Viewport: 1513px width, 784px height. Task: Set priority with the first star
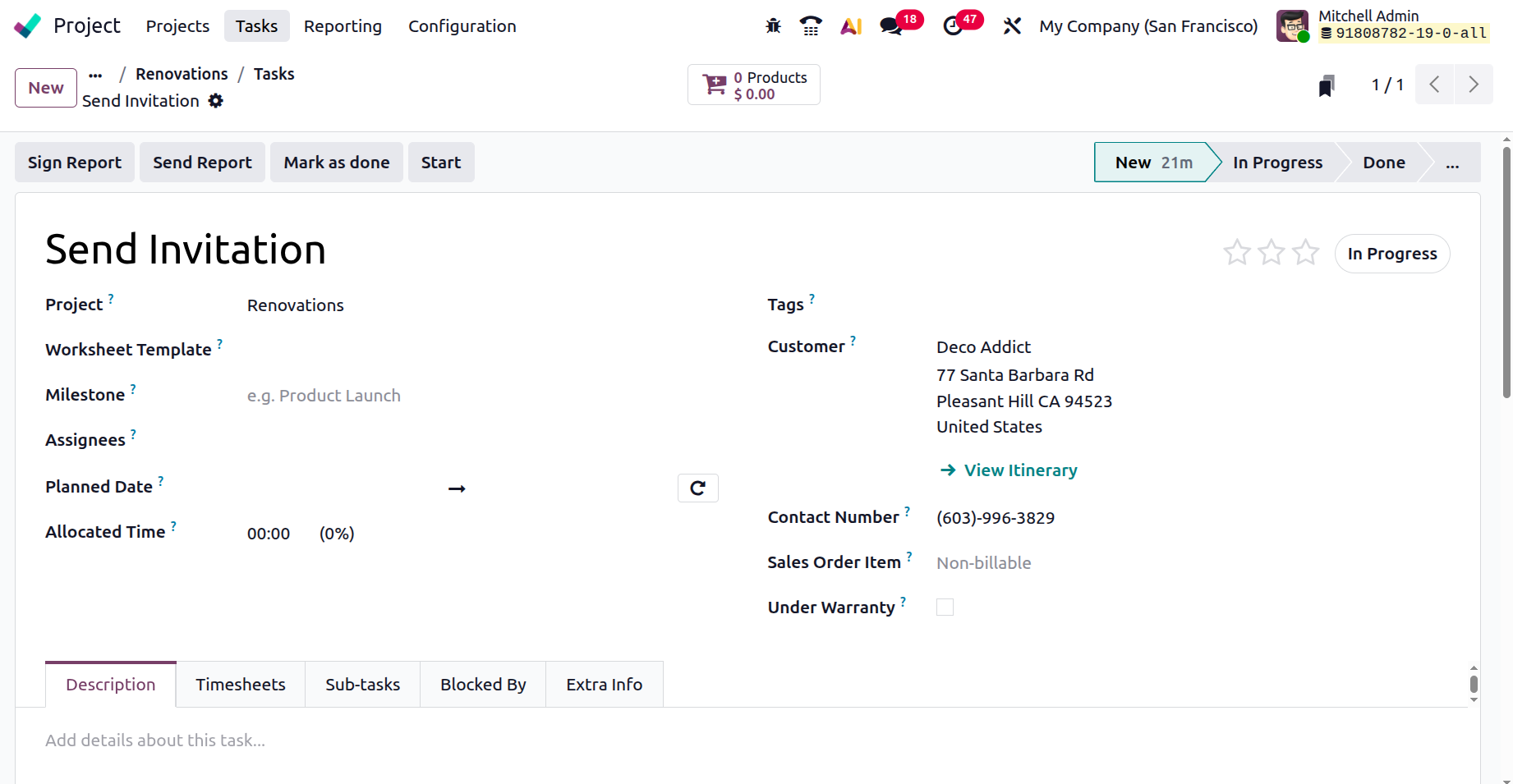1237,253
